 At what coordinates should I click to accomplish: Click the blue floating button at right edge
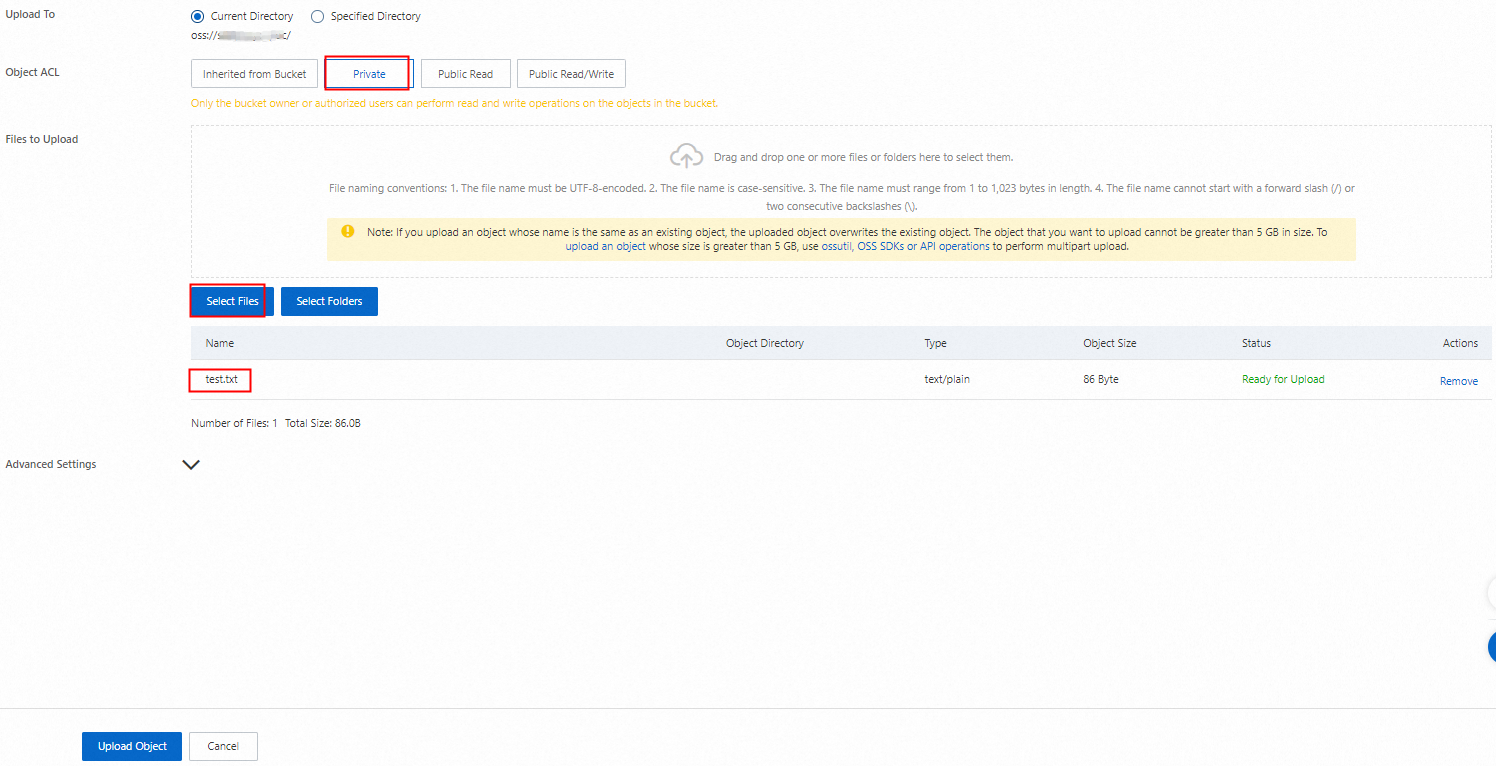coord(1491,646)
